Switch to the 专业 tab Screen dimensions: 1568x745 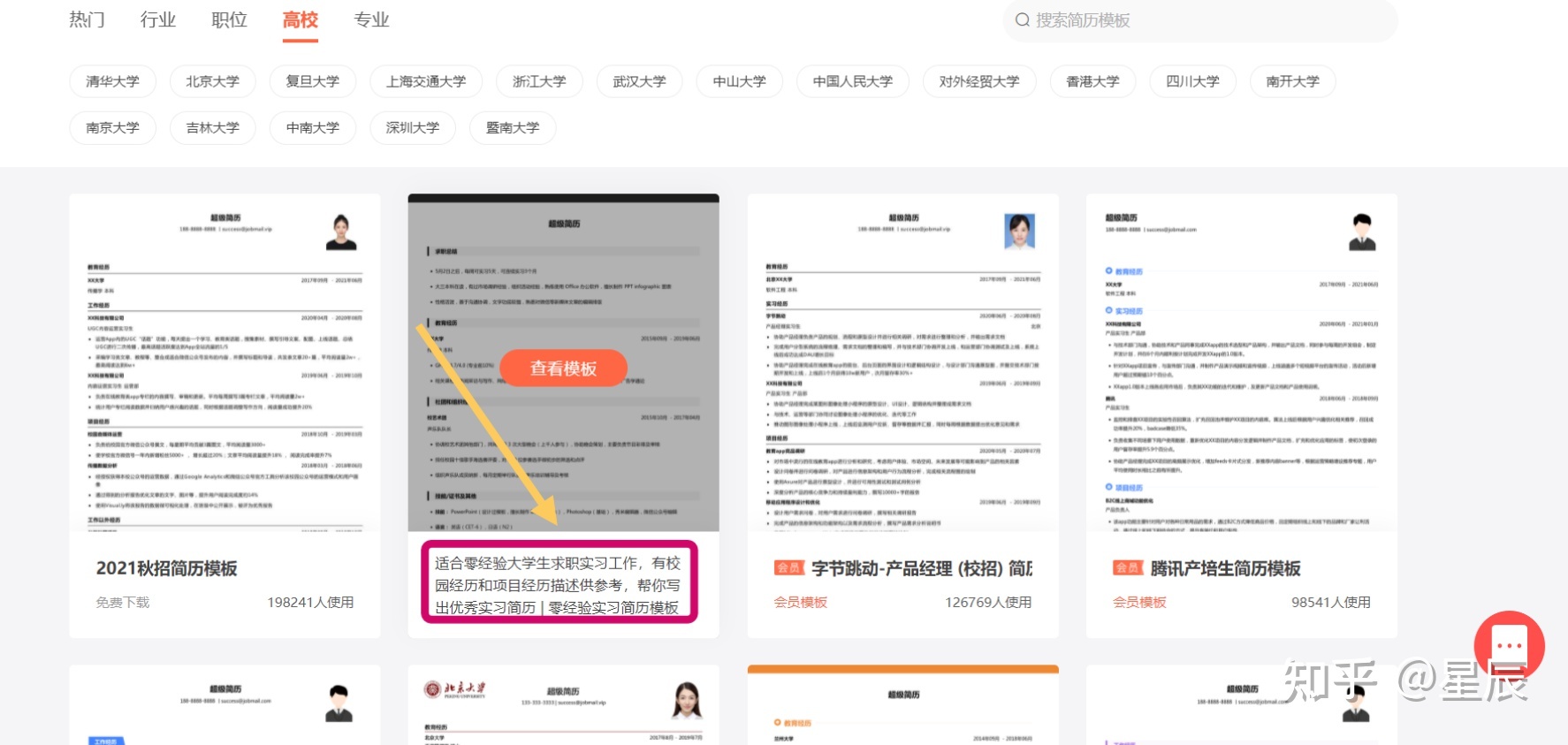coord(371,19)
